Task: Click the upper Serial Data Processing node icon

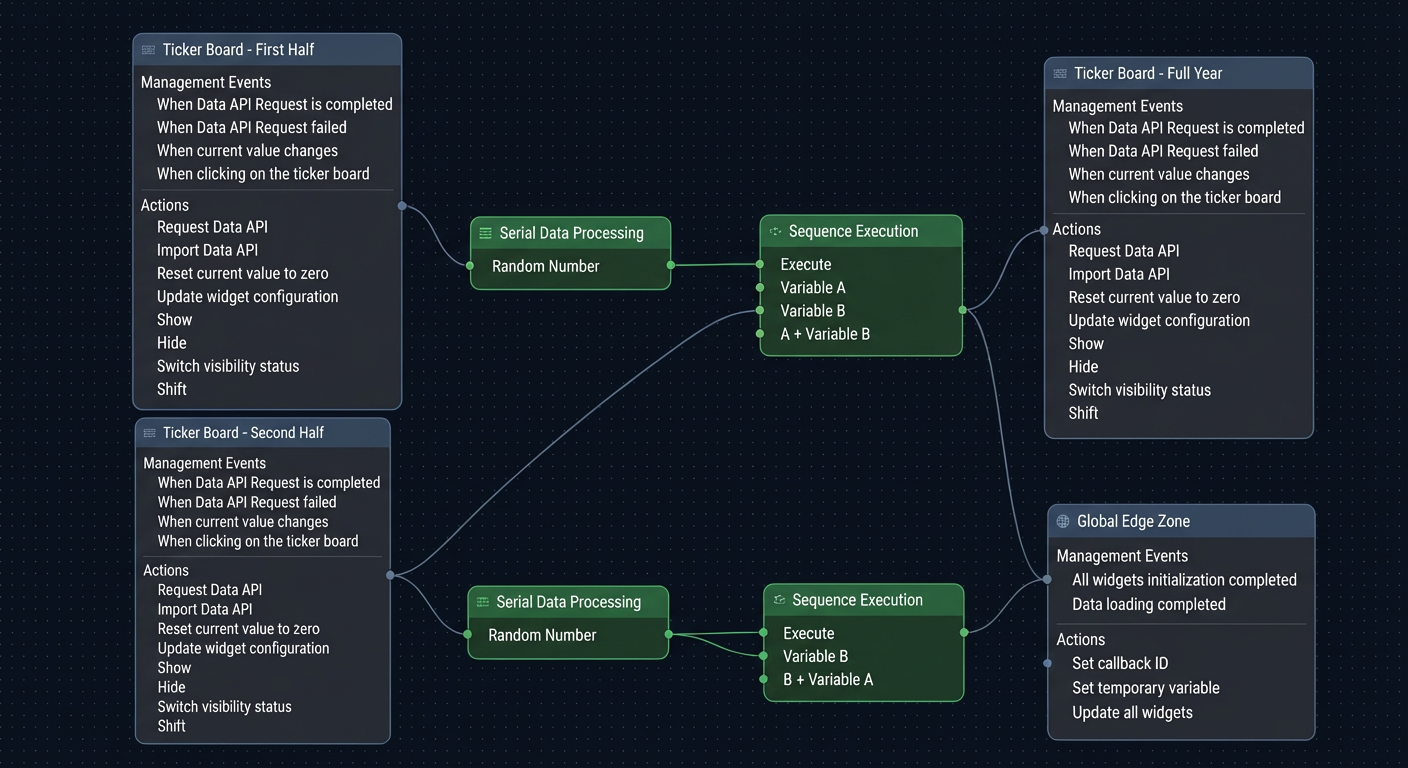Action: pos(486,233)
